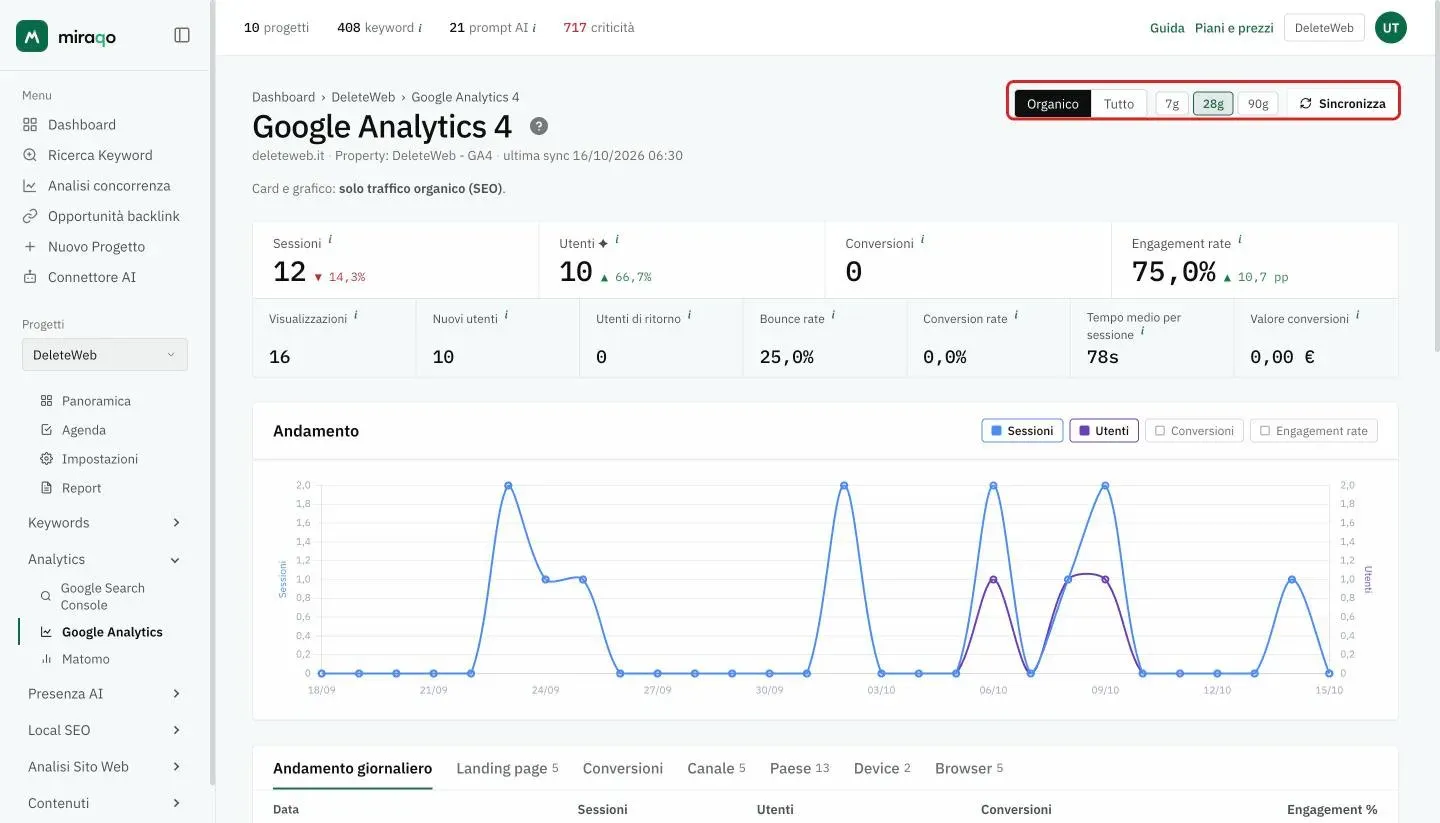Expand the Local SEO section
The height and width of the screenshot is (823, 1440).
(x=105, y=731)
